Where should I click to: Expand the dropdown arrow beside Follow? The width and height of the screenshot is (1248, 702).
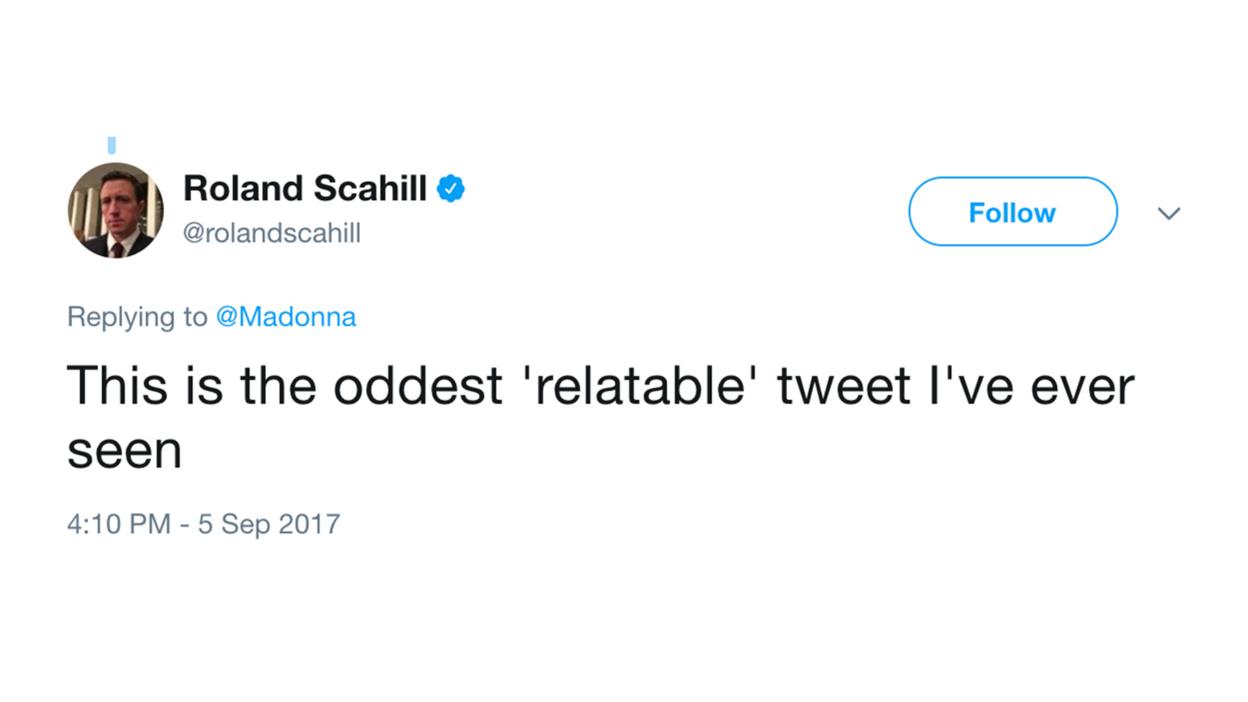point(1169,212)
